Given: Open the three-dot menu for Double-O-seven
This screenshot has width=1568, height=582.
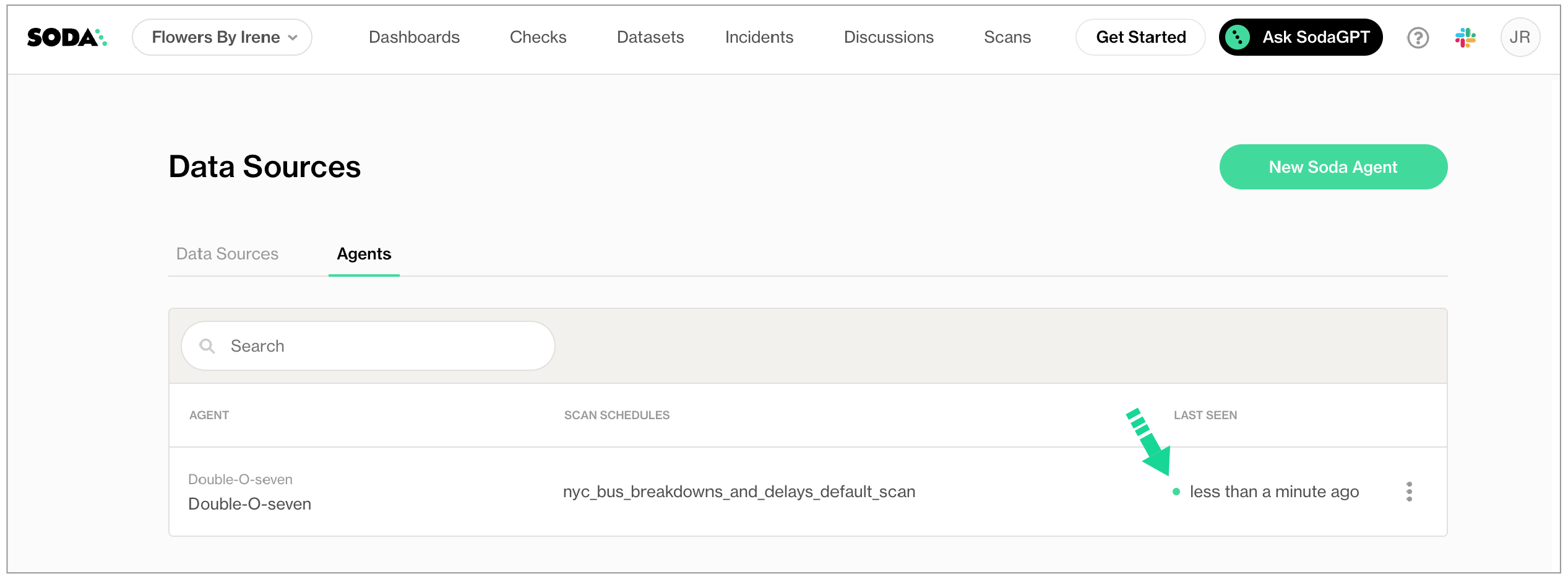Looking at the screenshot, I should tap(1409, 492).
